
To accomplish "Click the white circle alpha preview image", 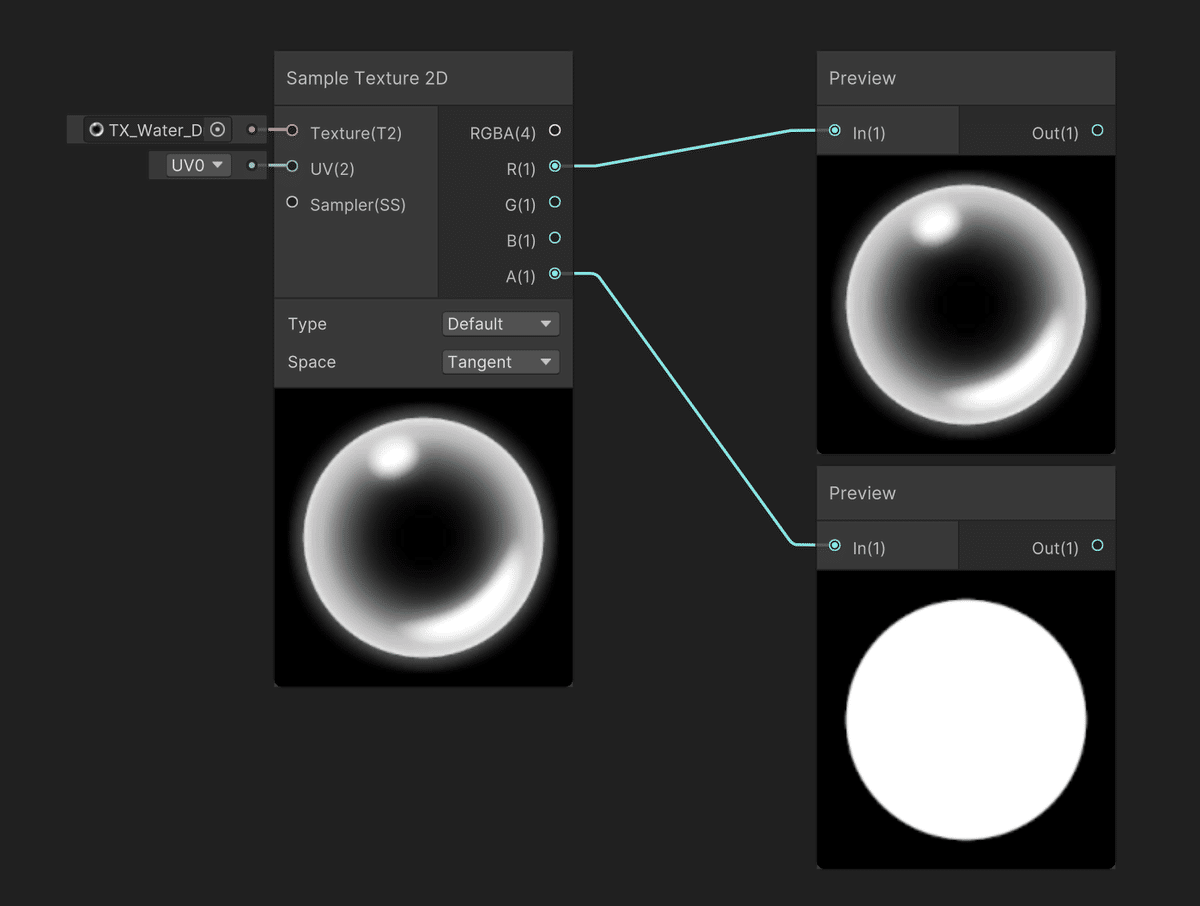I will (x=966, y=720).
